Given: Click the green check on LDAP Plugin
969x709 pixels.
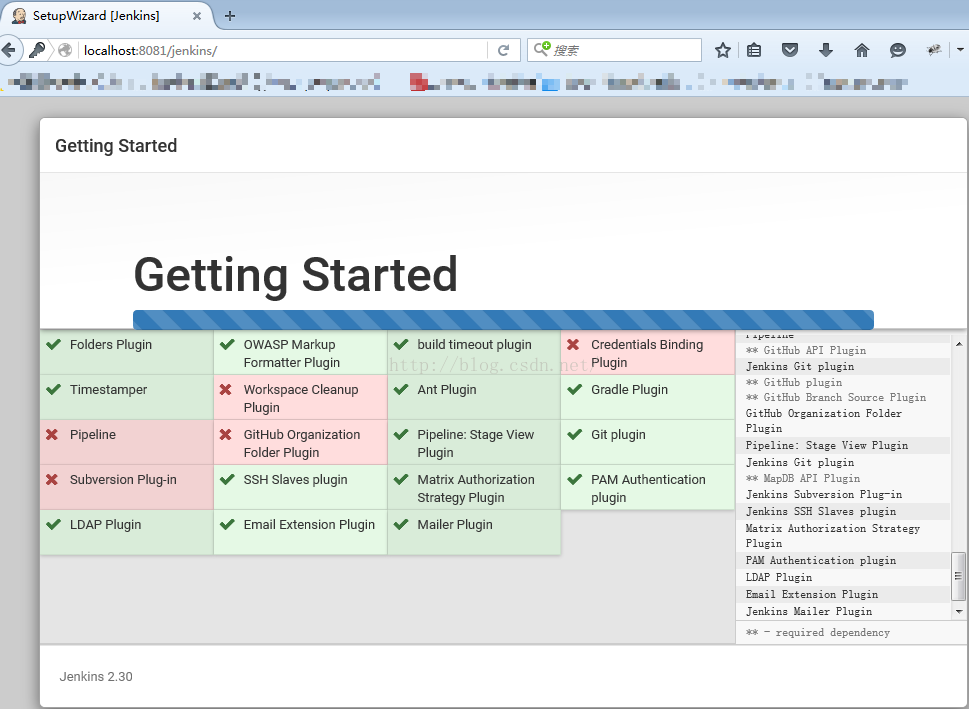Looking at the screenshot, I should point(54,525).
